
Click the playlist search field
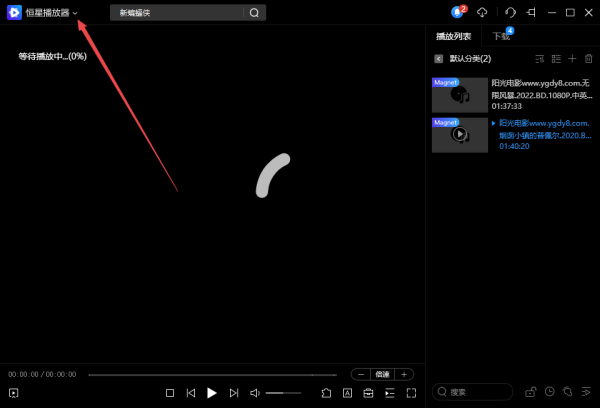tap(475, 392)
